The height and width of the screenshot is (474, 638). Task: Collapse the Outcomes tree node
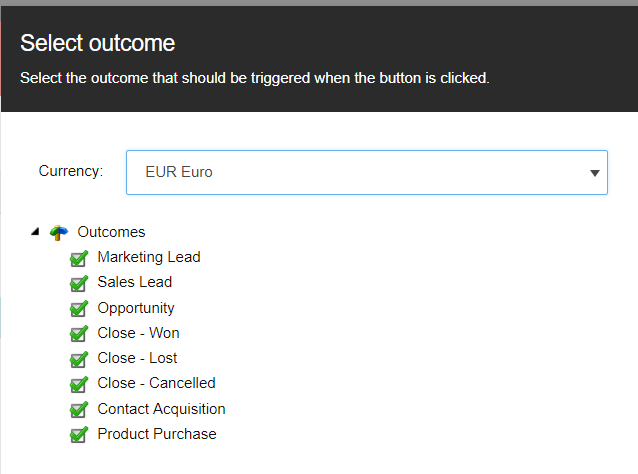(x=35, y=232)
